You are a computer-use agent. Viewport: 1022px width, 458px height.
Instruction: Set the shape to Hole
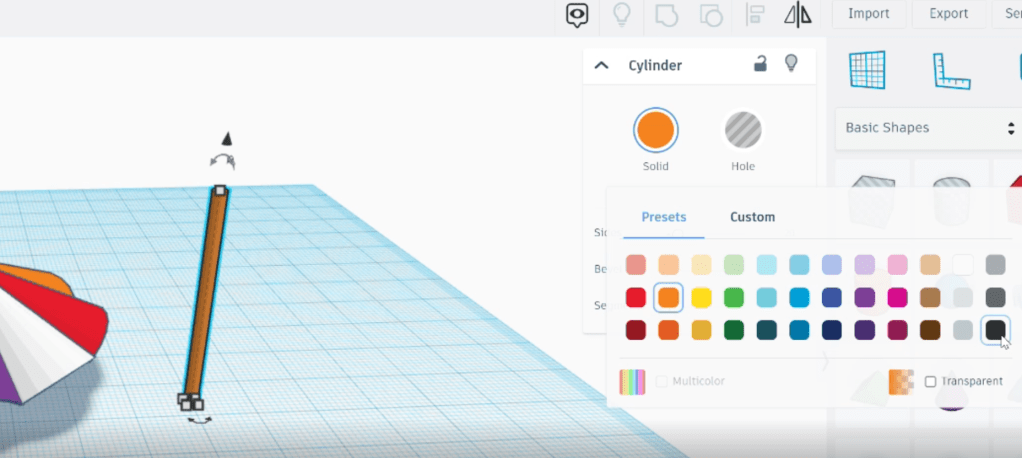tap(743, 130)
